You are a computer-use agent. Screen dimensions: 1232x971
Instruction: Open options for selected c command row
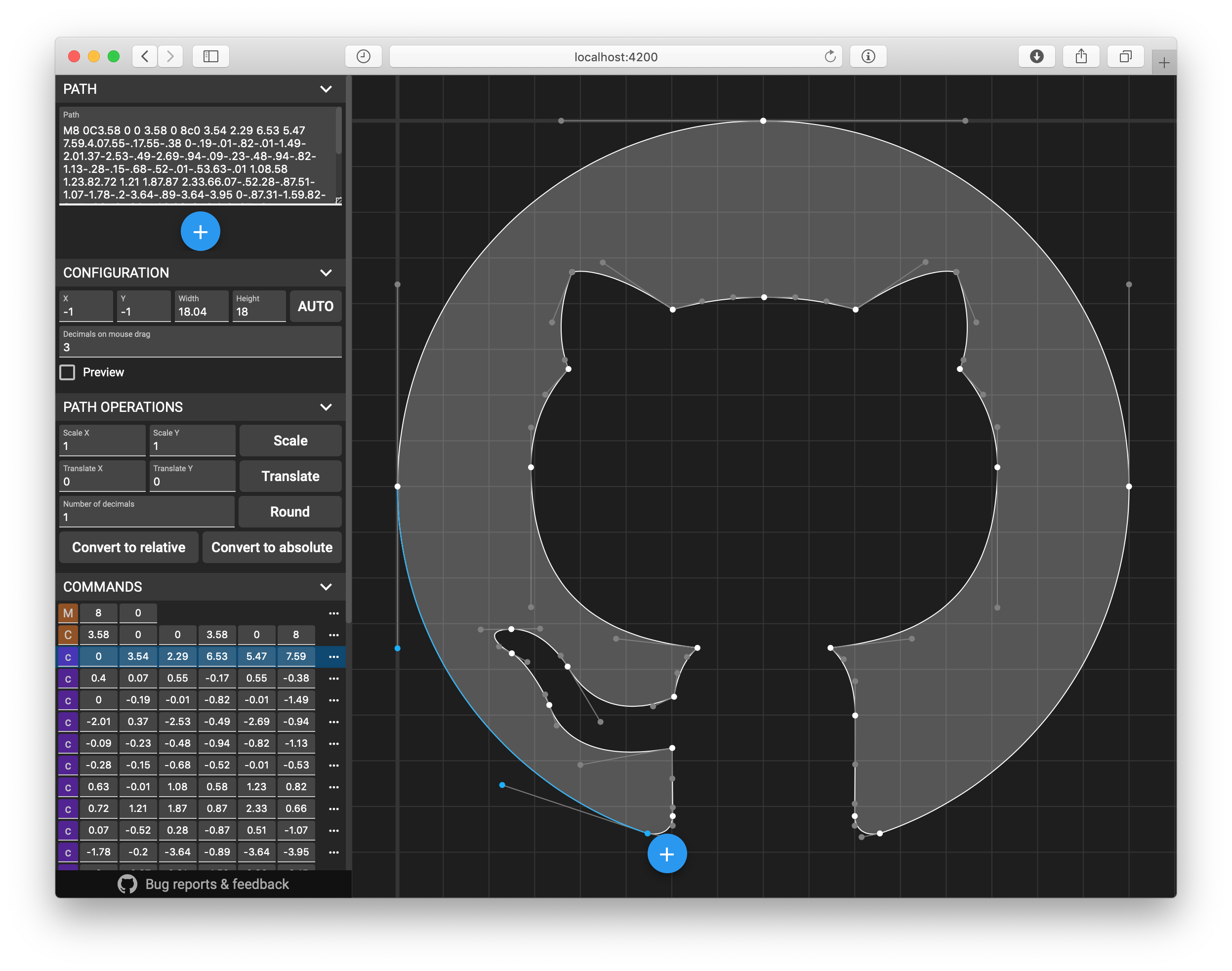coord(334,656)
